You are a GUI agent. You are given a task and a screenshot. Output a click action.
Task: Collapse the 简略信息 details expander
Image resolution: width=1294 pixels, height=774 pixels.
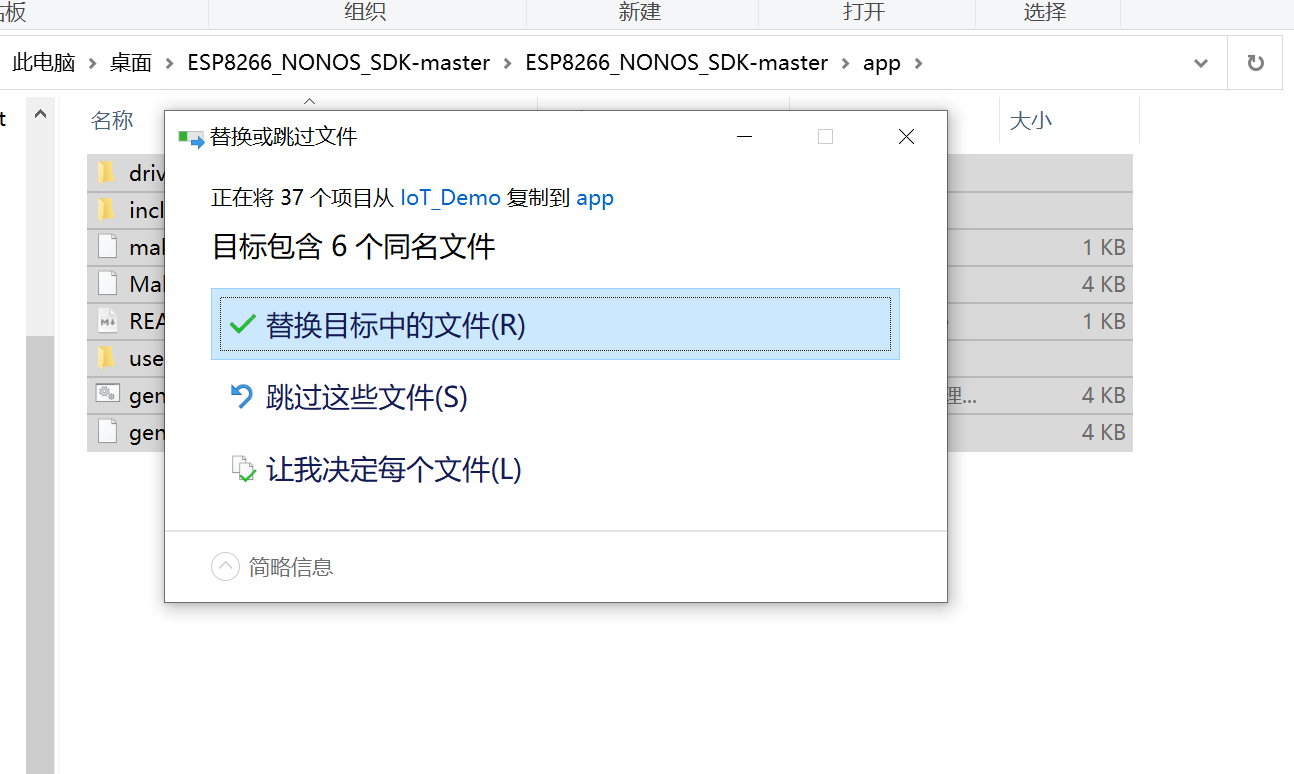(225, 566)
